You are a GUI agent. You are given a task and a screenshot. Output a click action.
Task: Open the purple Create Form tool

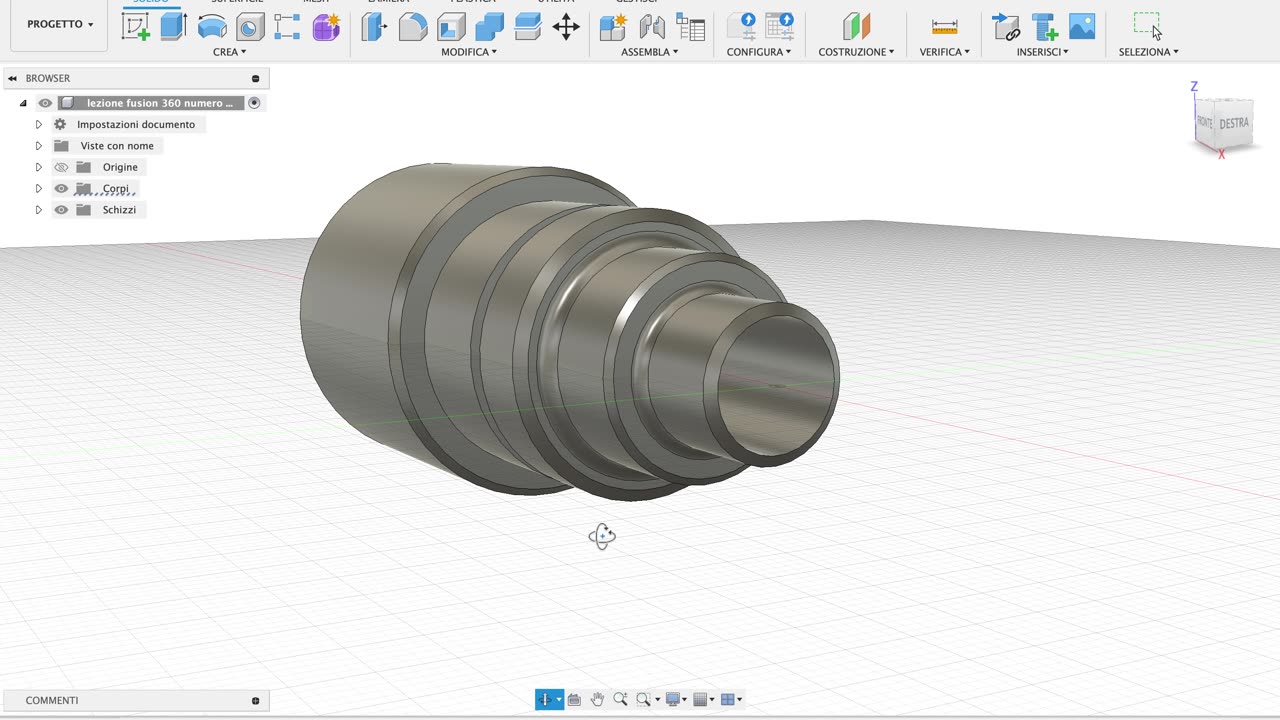(326, 27)
